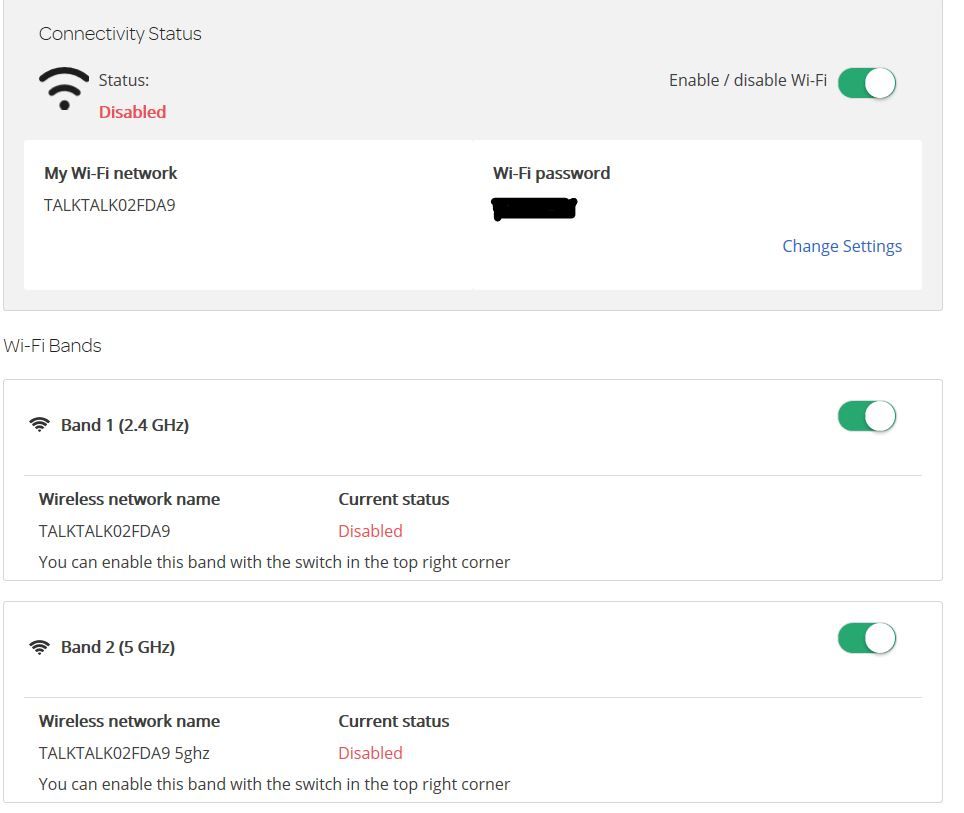
Task: Click the Wi-Fi Bands section label
Action: [x=52, y=346]
